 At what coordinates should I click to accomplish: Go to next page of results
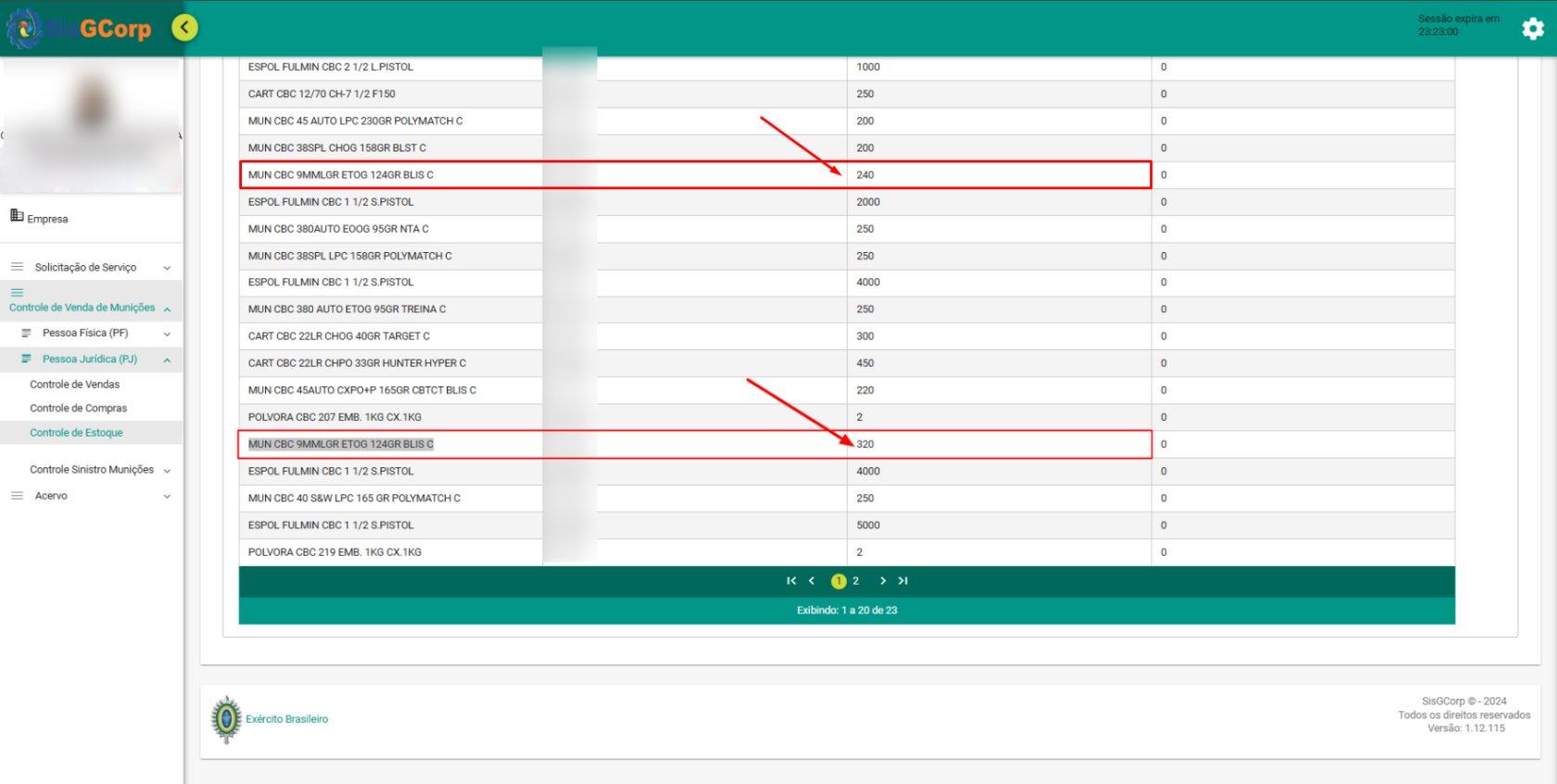tap(882, 581)
